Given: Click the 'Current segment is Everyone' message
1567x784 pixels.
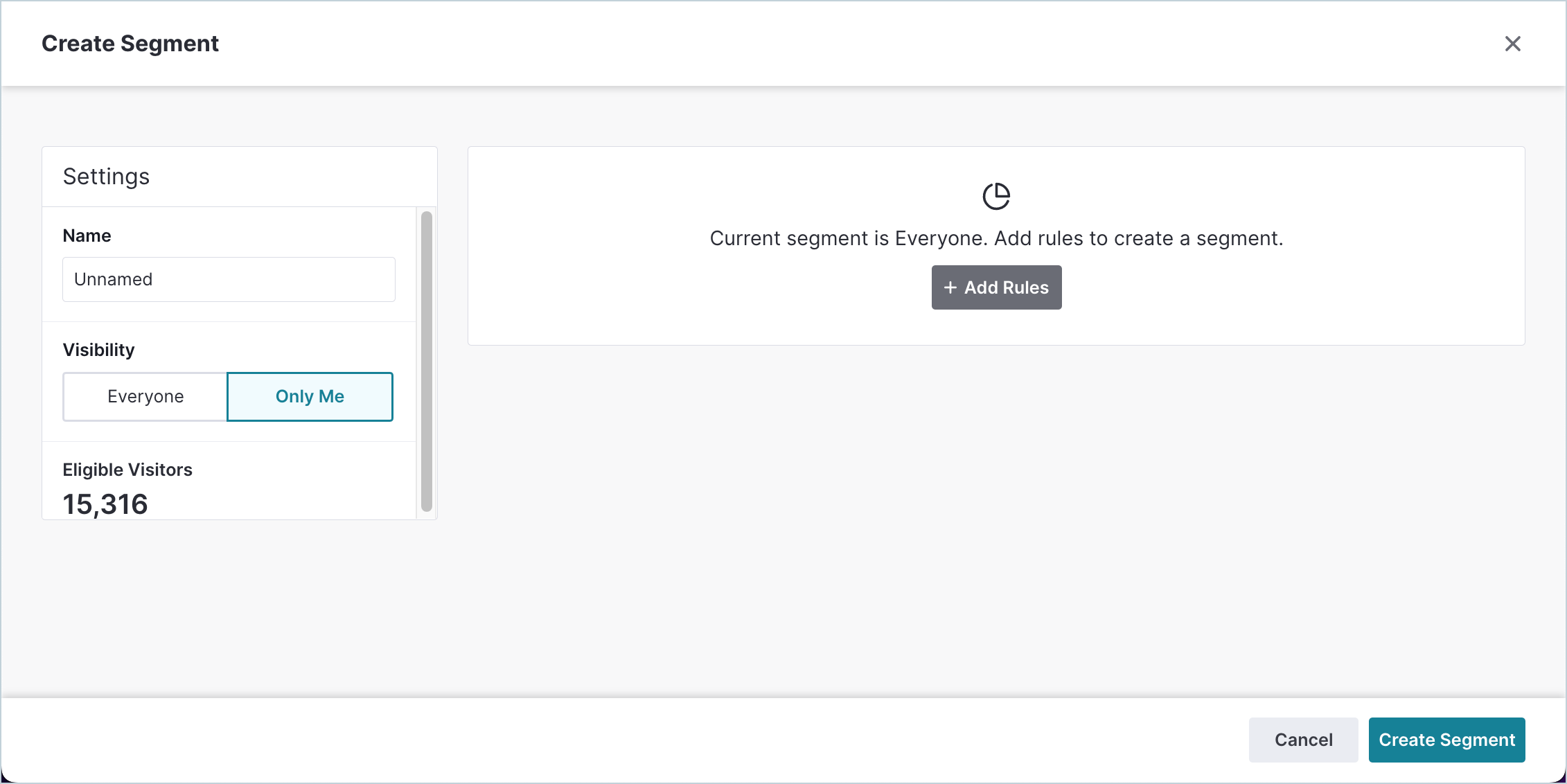Looking at the screenshot, I should pyautogui.click(x=996, y=238).
